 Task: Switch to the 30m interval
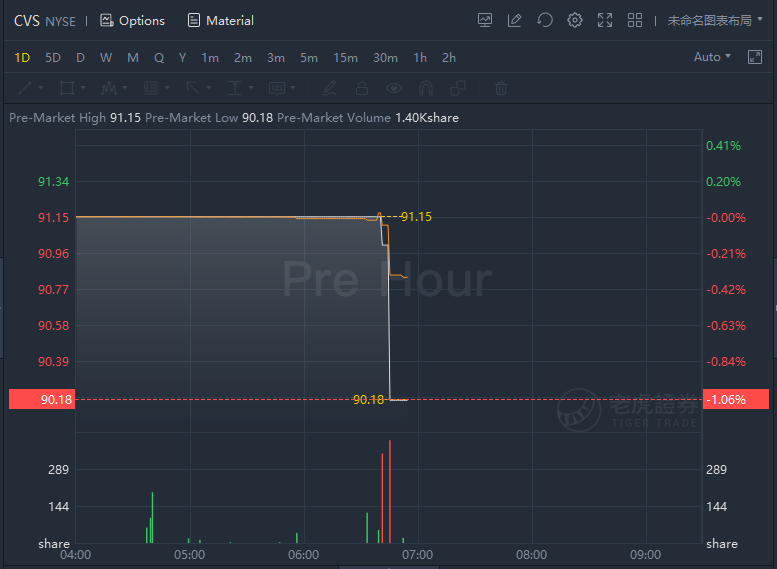click(386, 58)
